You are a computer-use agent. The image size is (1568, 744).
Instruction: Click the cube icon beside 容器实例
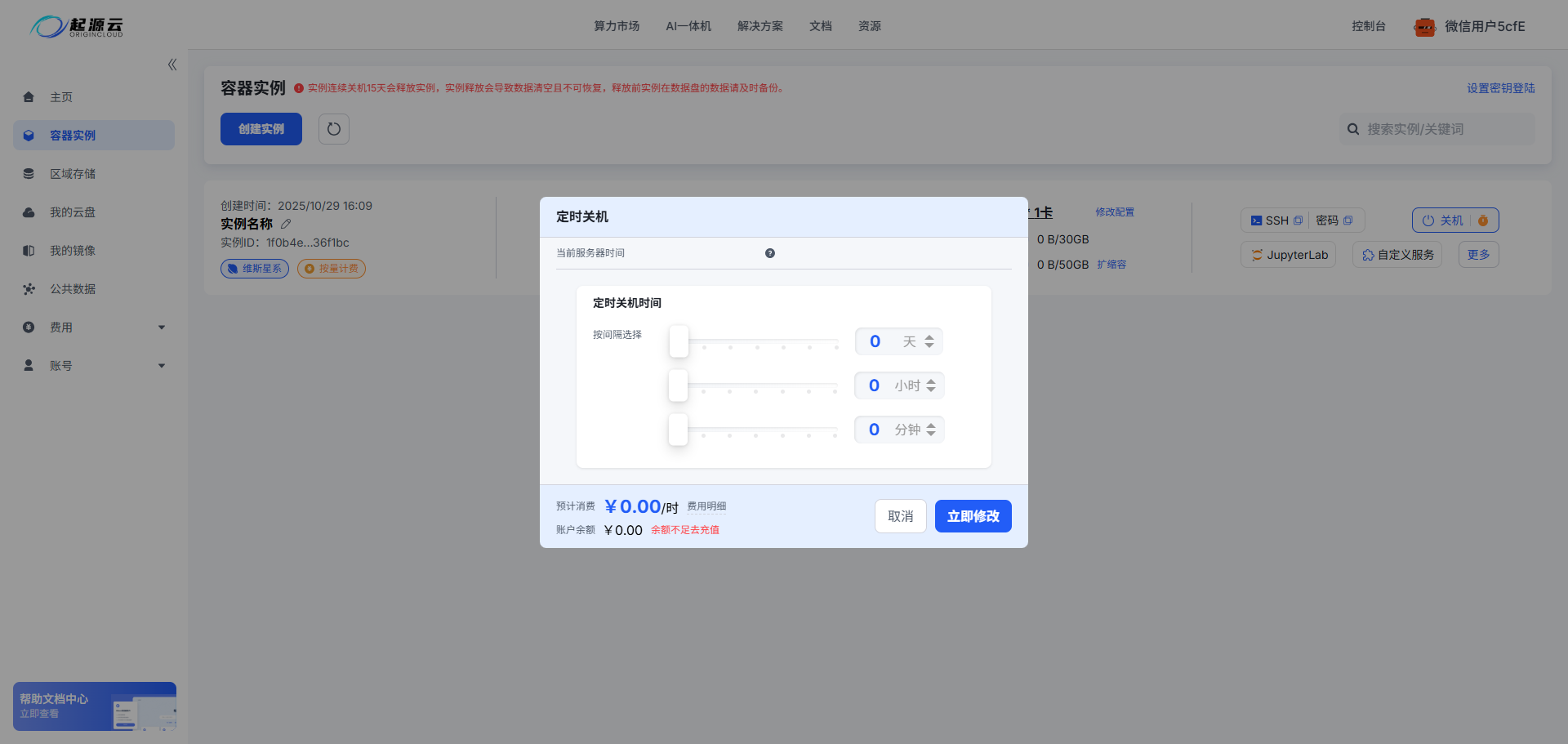[x=29, y=136]
